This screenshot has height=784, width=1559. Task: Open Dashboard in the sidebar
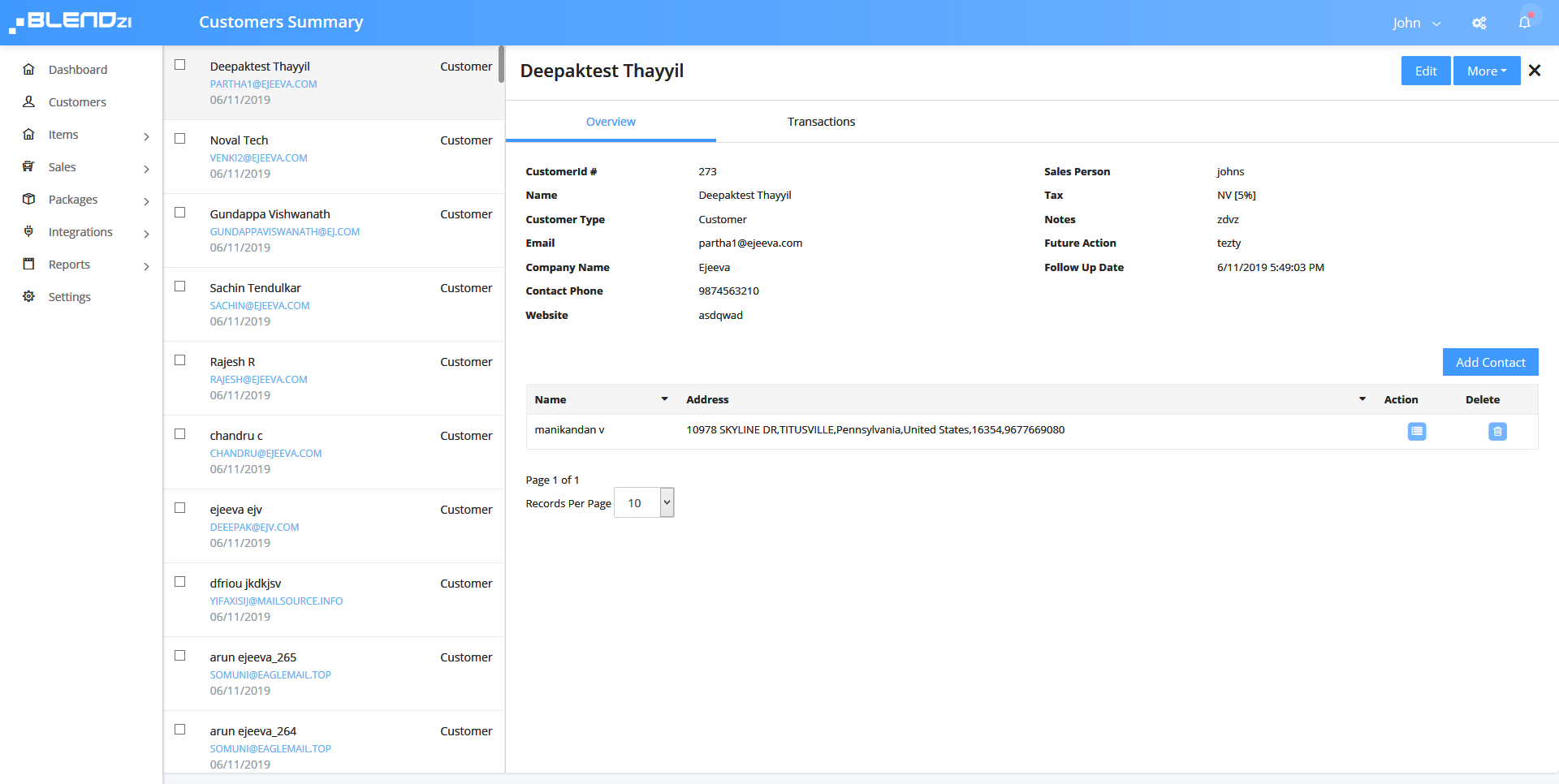[x=78, y=70]
